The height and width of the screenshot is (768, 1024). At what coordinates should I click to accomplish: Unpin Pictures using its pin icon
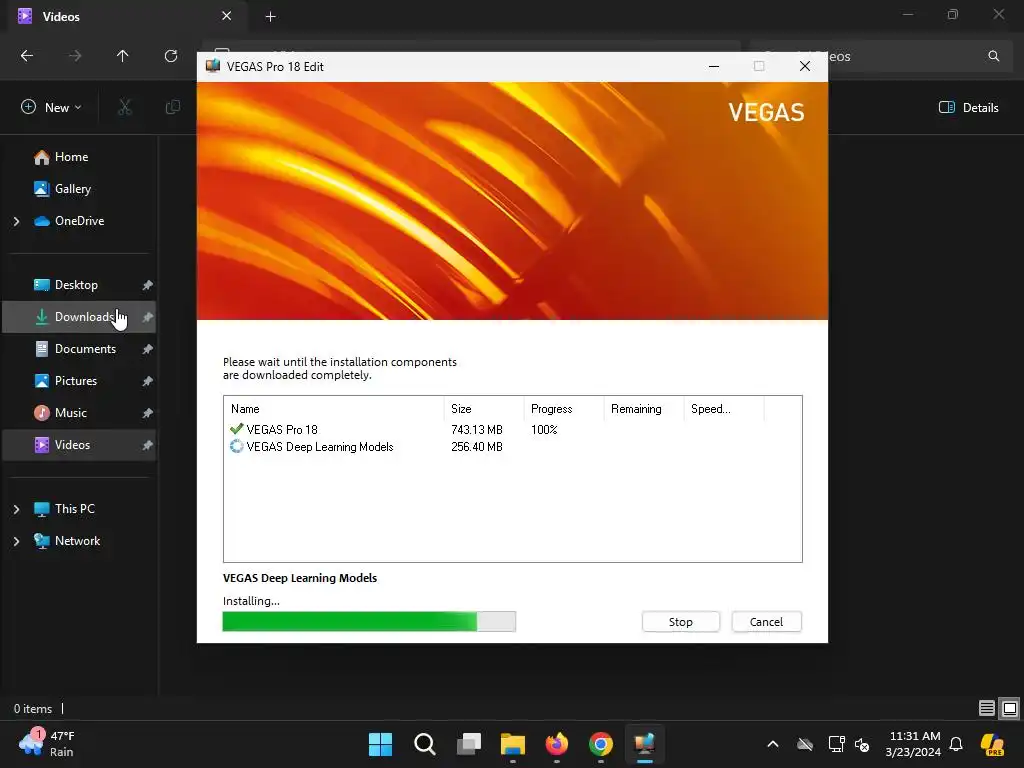coord(148,381)
